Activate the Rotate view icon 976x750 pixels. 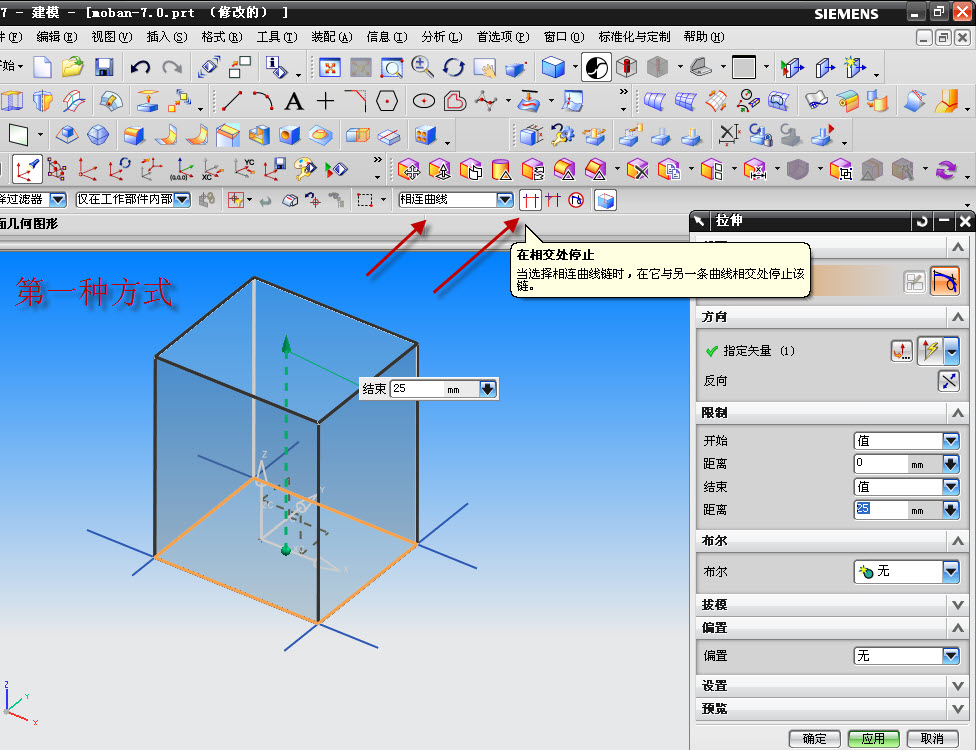tap(454, 67)
